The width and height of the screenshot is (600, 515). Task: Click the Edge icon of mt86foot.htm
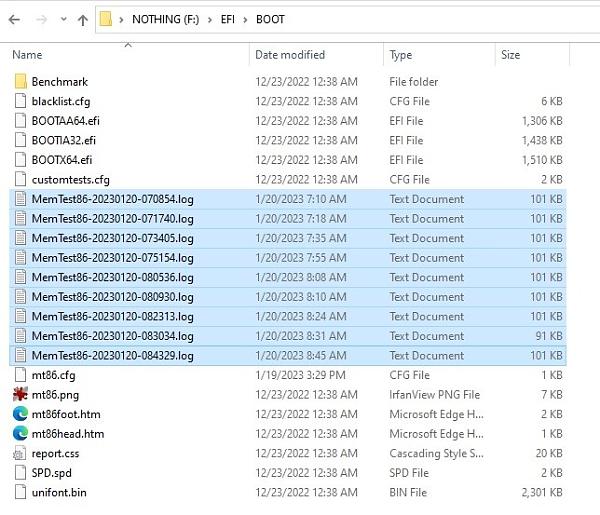tap(20, 414)
